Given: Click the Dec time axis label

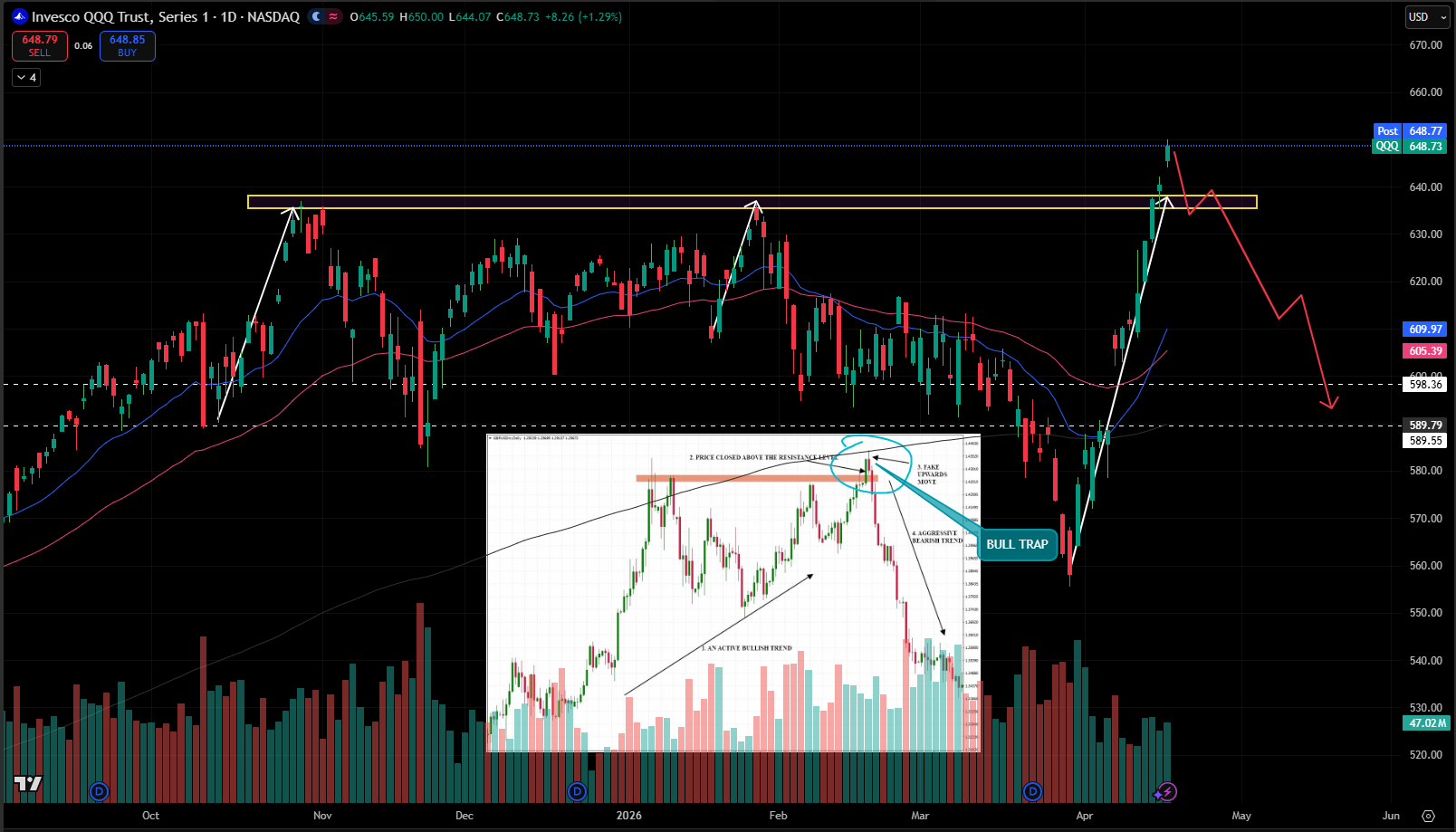Looking at the screenshot, I should tap(465, 816).
